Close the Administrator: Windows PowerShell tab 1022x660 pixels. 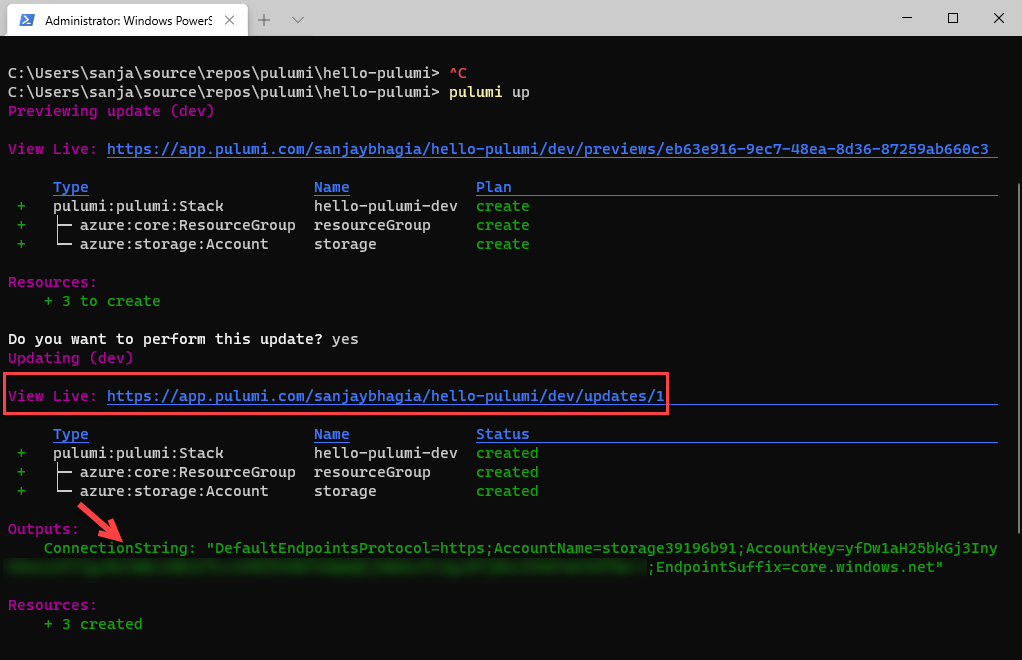[x=229, y=20]
